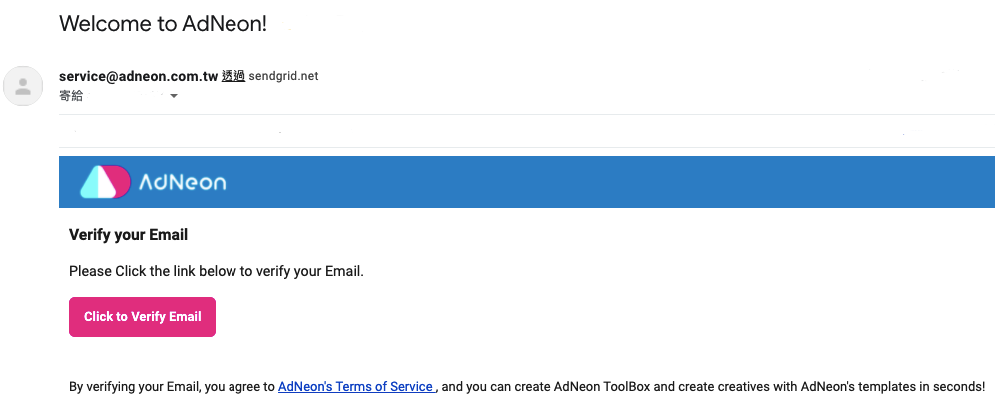Click the AdNeon pink-and-cyan logo mark
The width and height of the screenshot is (995, 404).
pyautogui.click(x=105, y=182)
